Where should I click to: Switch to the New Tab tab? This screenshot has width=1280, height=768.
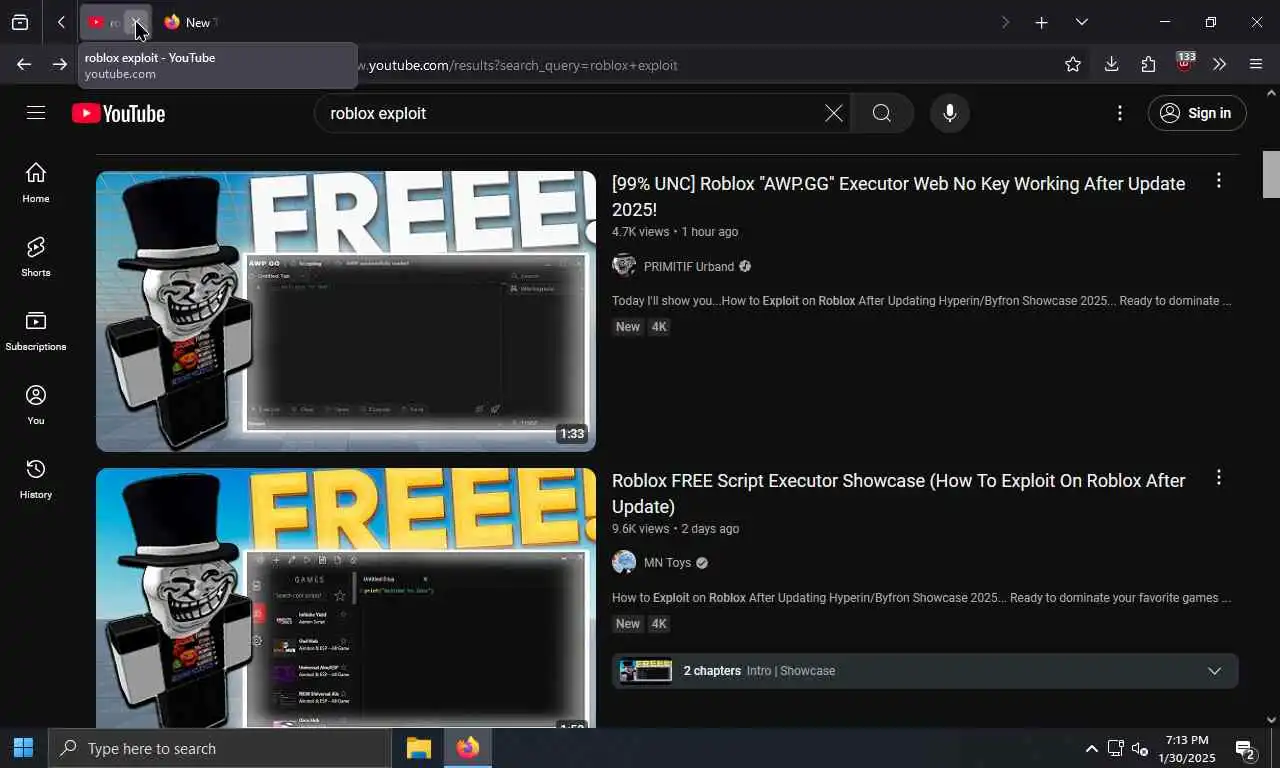(190, 22)
